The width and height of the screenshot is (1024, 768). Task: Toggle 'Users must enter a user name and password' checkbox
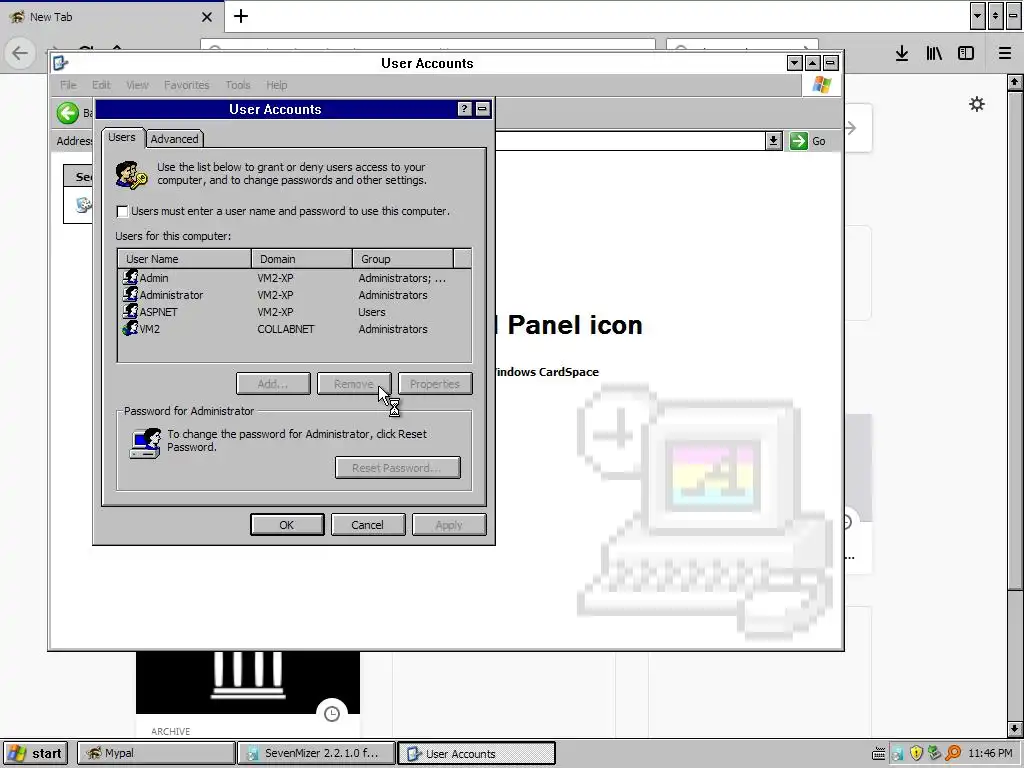point(122,212)
